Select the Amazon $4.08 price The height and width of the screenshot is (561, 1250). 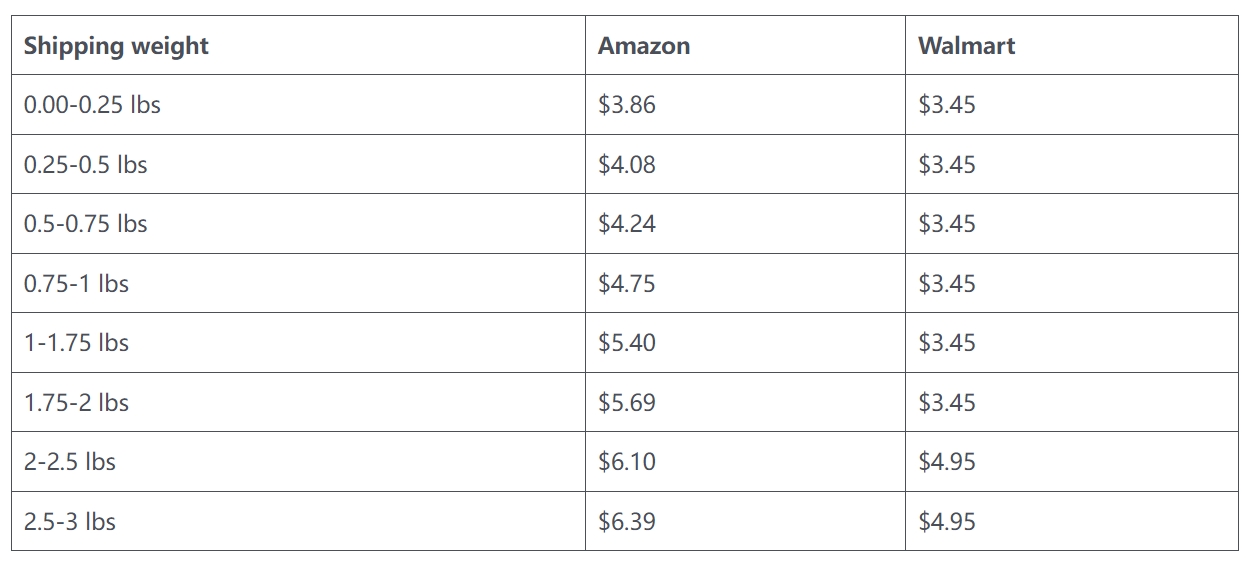click(x=627, y=164)
